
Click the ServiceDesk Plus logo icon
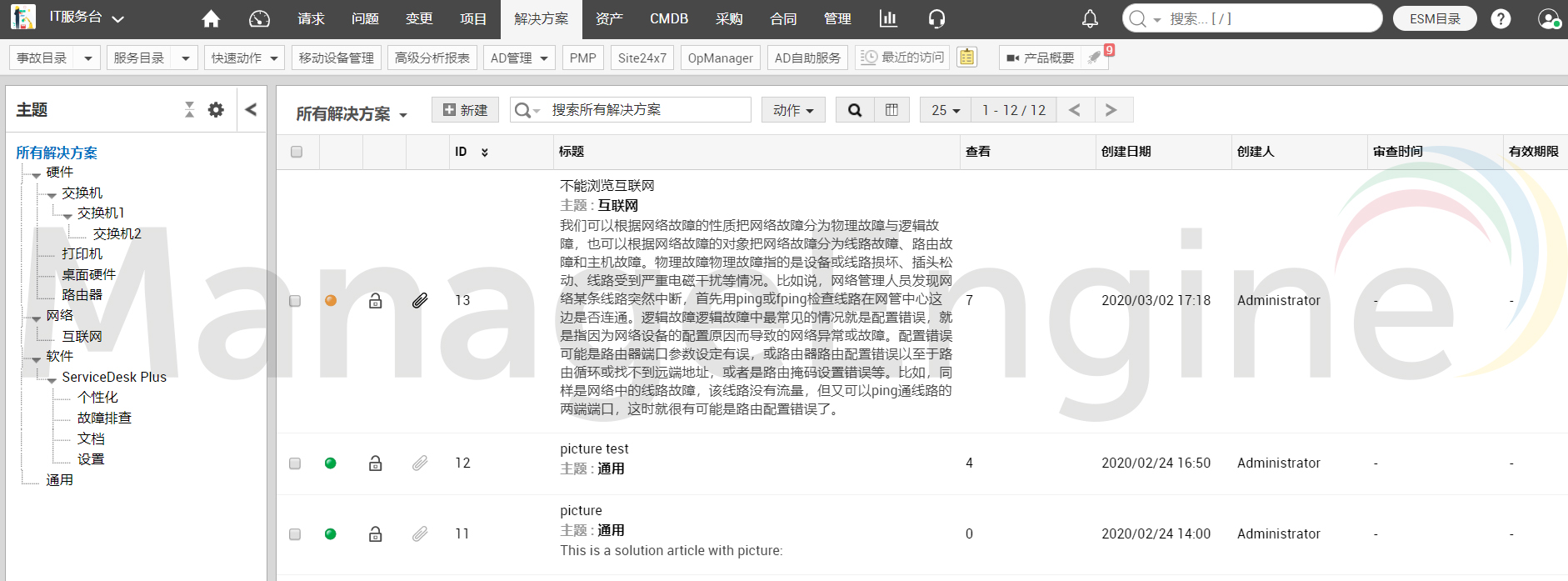click(22, 18)
